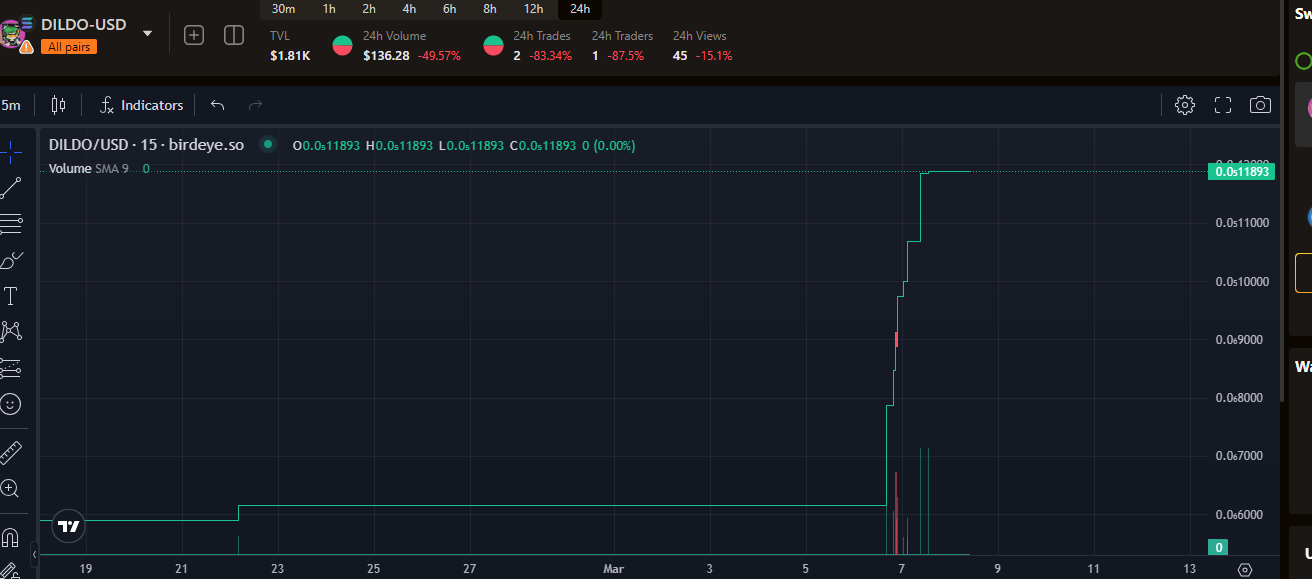Switch to split layout view
The width and height of the screenshot is (1312, 579).
tap(234, 35)
